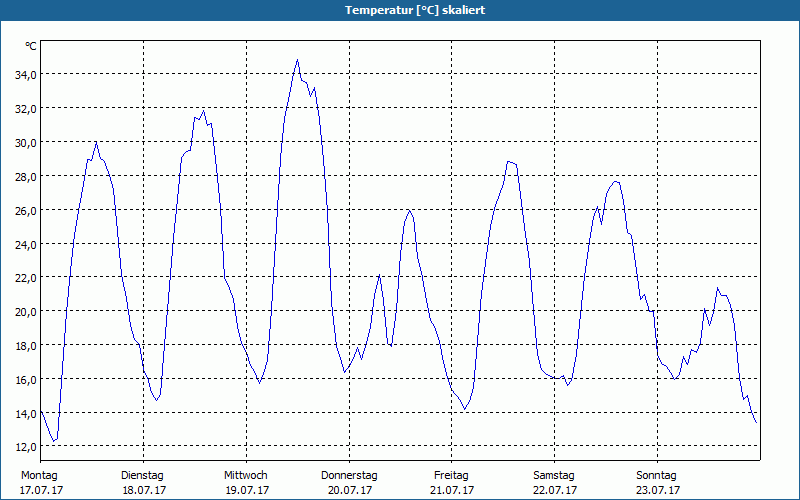The image size is (800, 500).
Task: Click the Samstag day label
Action: (x=554, y=476)
